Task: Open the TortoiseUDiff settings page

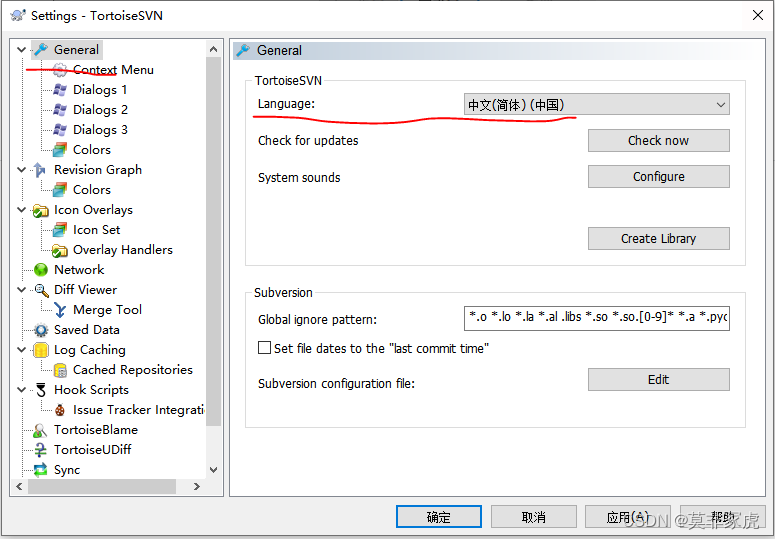Action: tap(92, 450)
